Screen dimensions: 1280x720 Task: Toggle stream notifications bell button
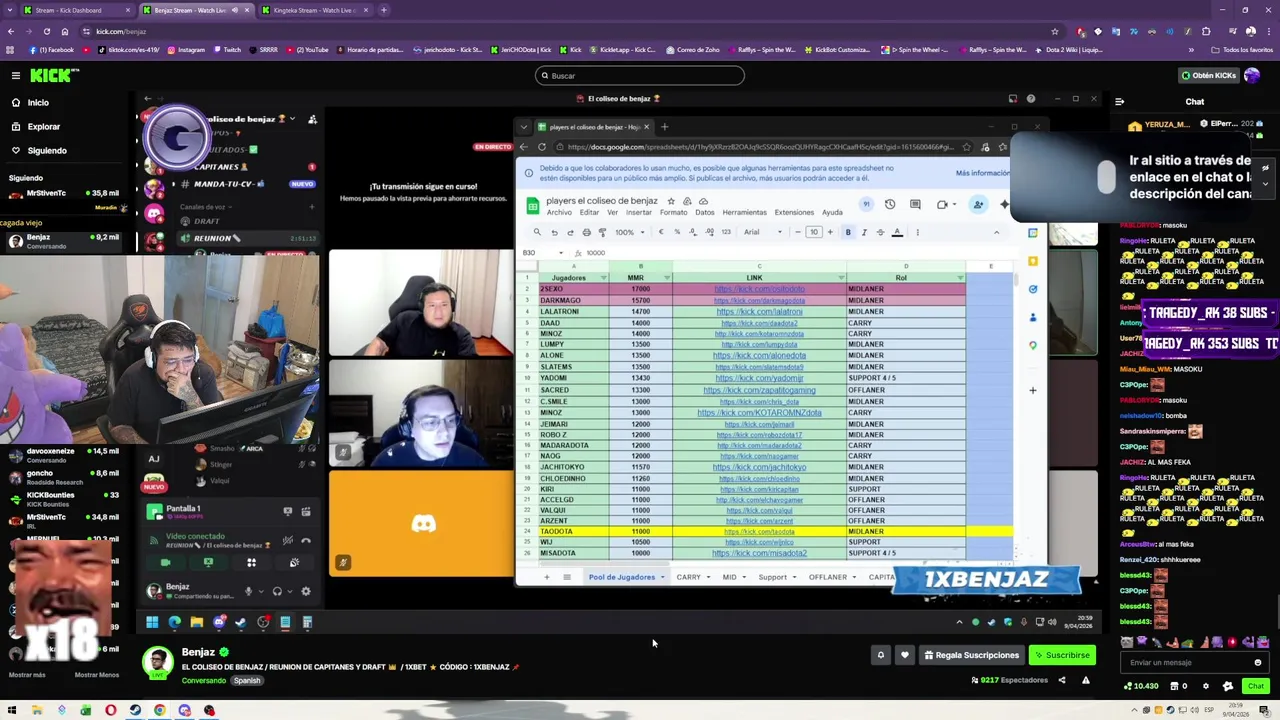click(881, 655)
